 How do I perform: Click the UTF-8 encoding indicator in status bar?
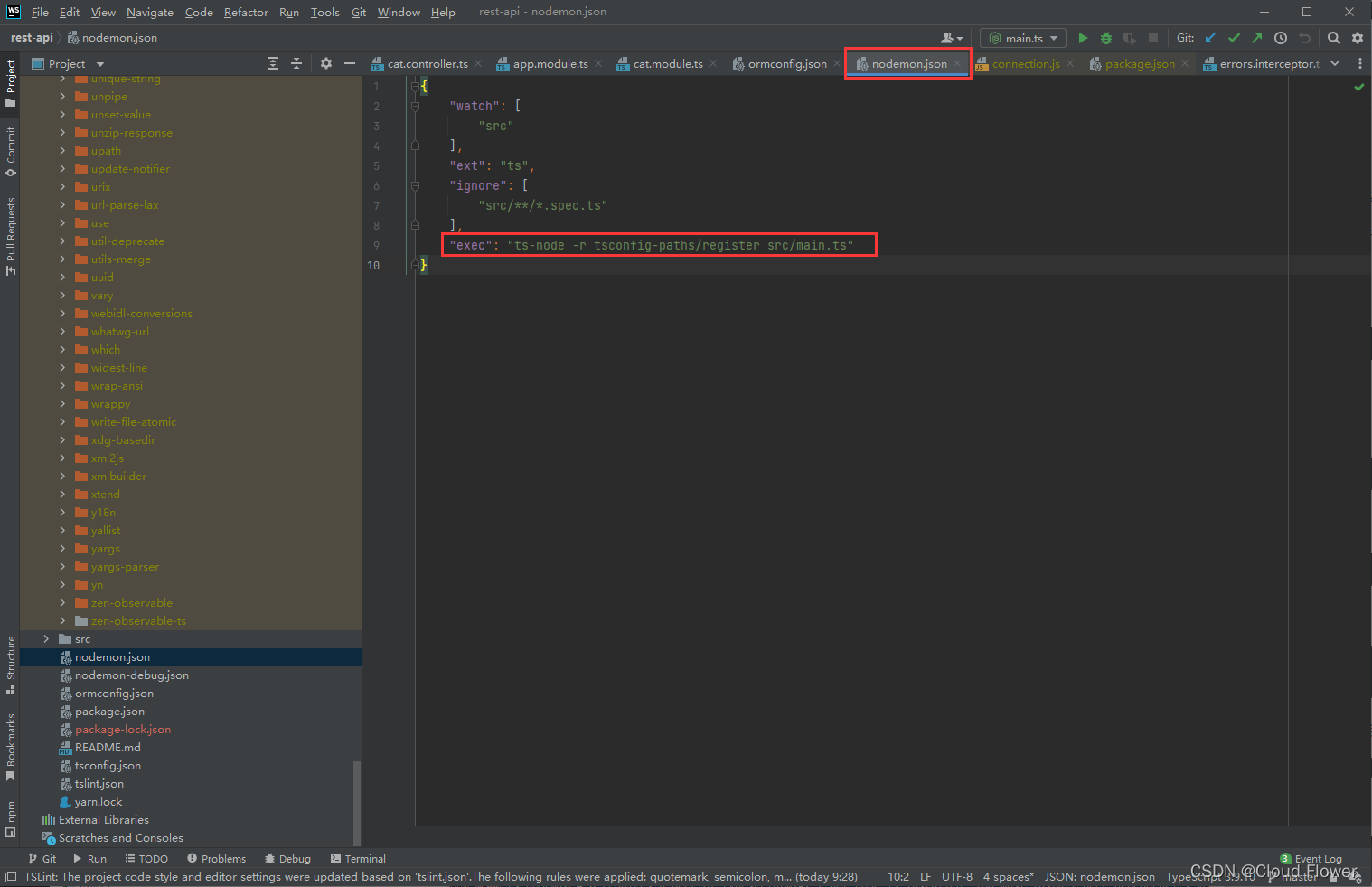(956, 876)
